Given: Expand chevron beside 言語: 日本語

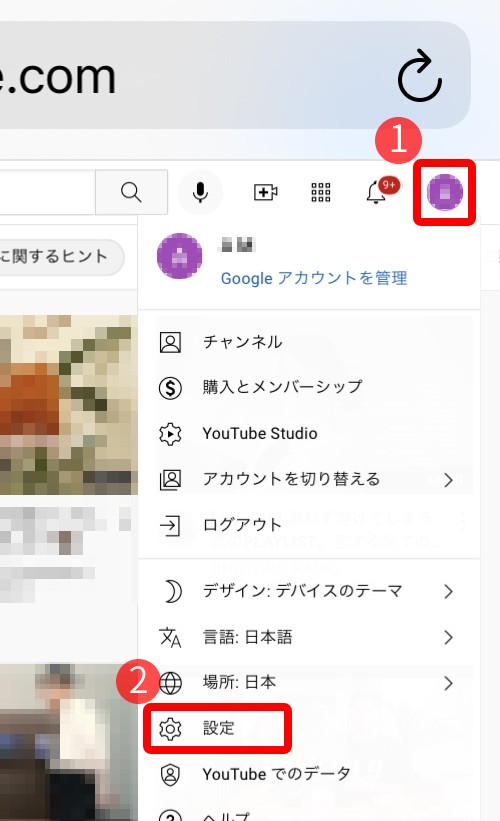Looking at the screenshot, I should tap(448, 637).
